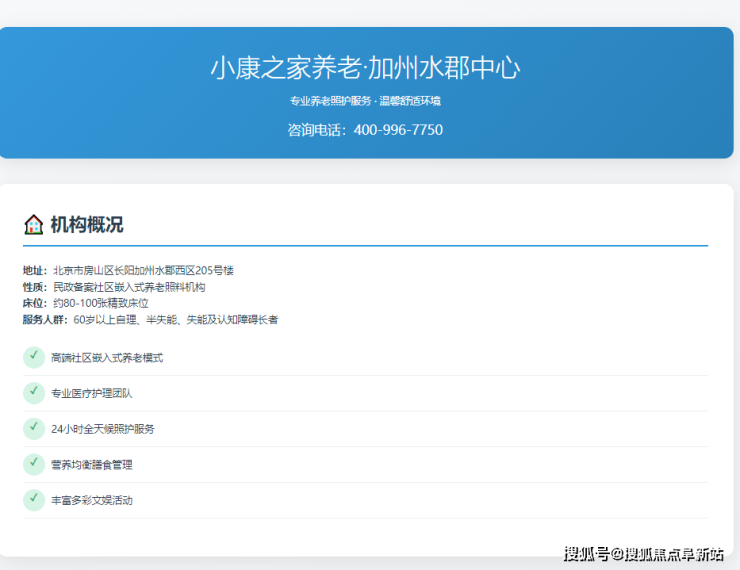Select the 营养均衡膳食管理 feature text
The image size is (740, 570).
click(92, 465)
